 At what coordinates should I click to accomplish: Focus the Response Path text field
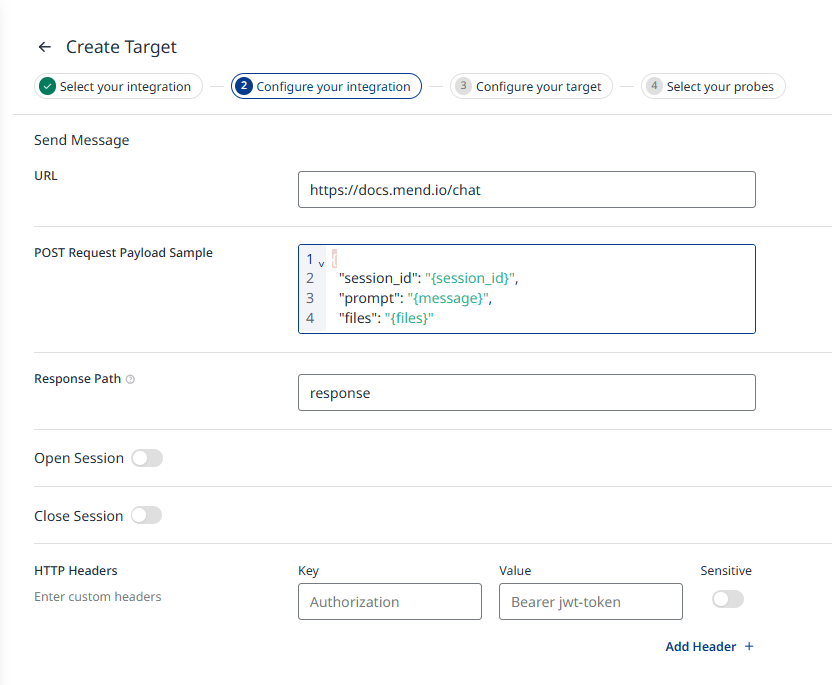click(x=526, y=393)
